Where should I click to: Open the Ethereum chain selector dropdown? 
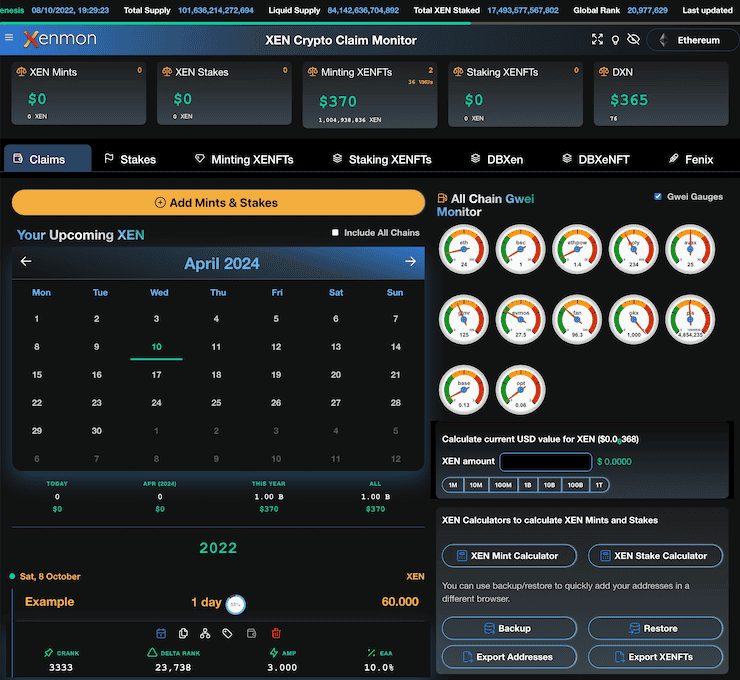689,40
